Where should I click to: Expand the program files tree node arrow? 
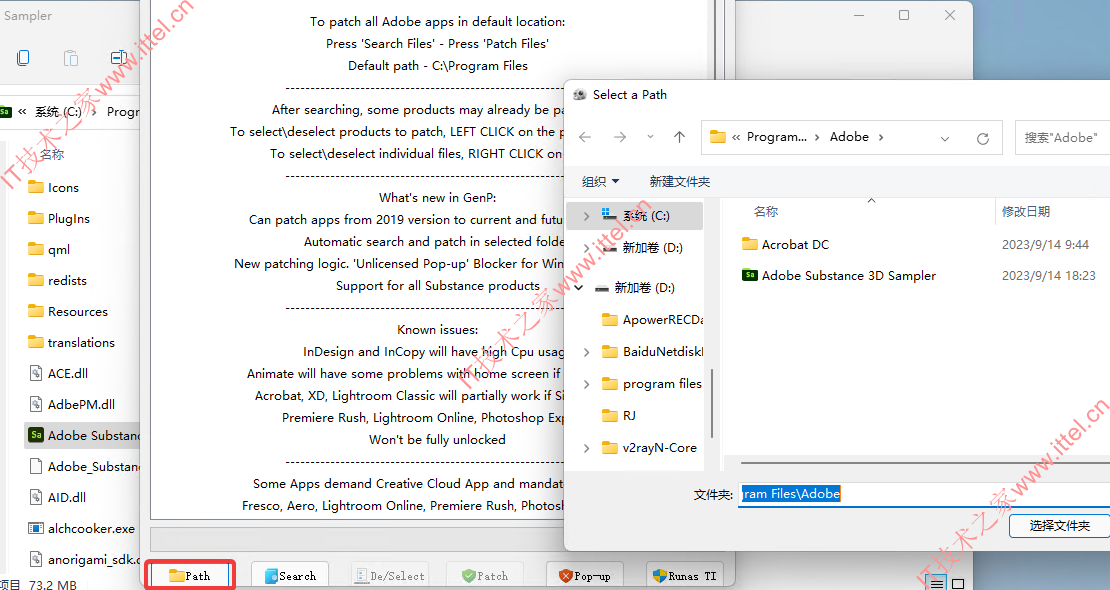[x=586, y=384]
